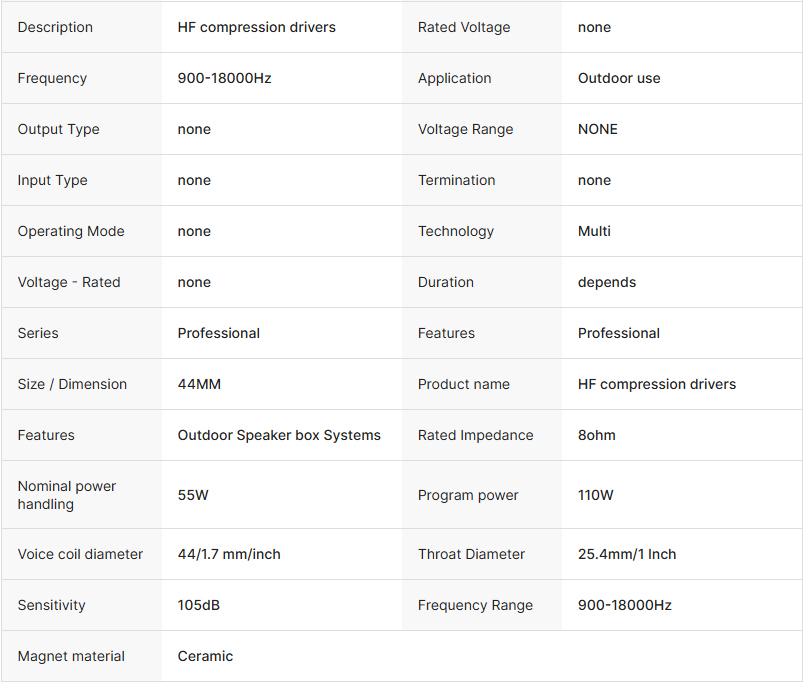Click the "Operating Mode" label cell

click(71, 231)
